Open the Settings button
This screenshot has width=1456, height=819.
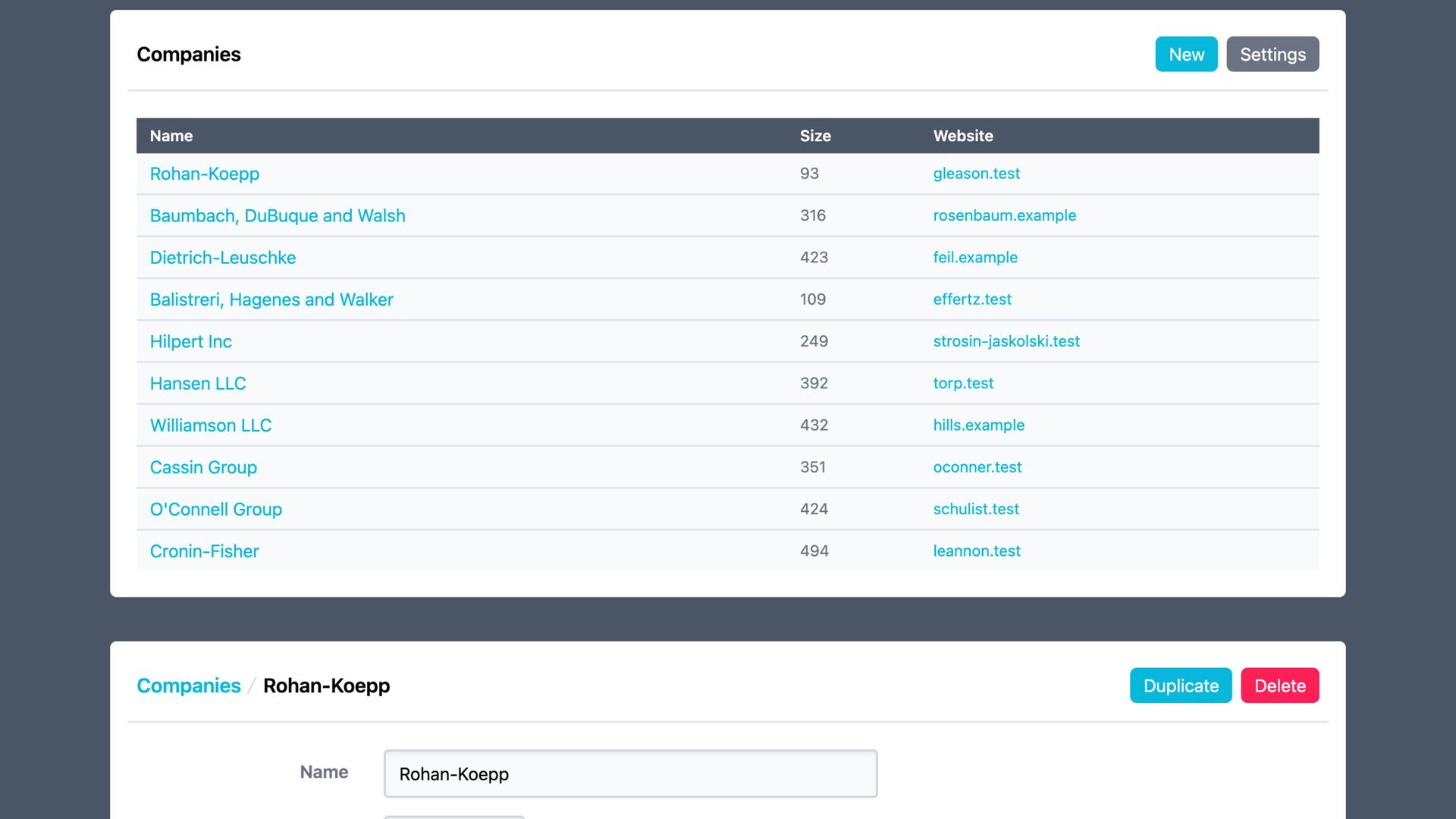pos(1272,55)
